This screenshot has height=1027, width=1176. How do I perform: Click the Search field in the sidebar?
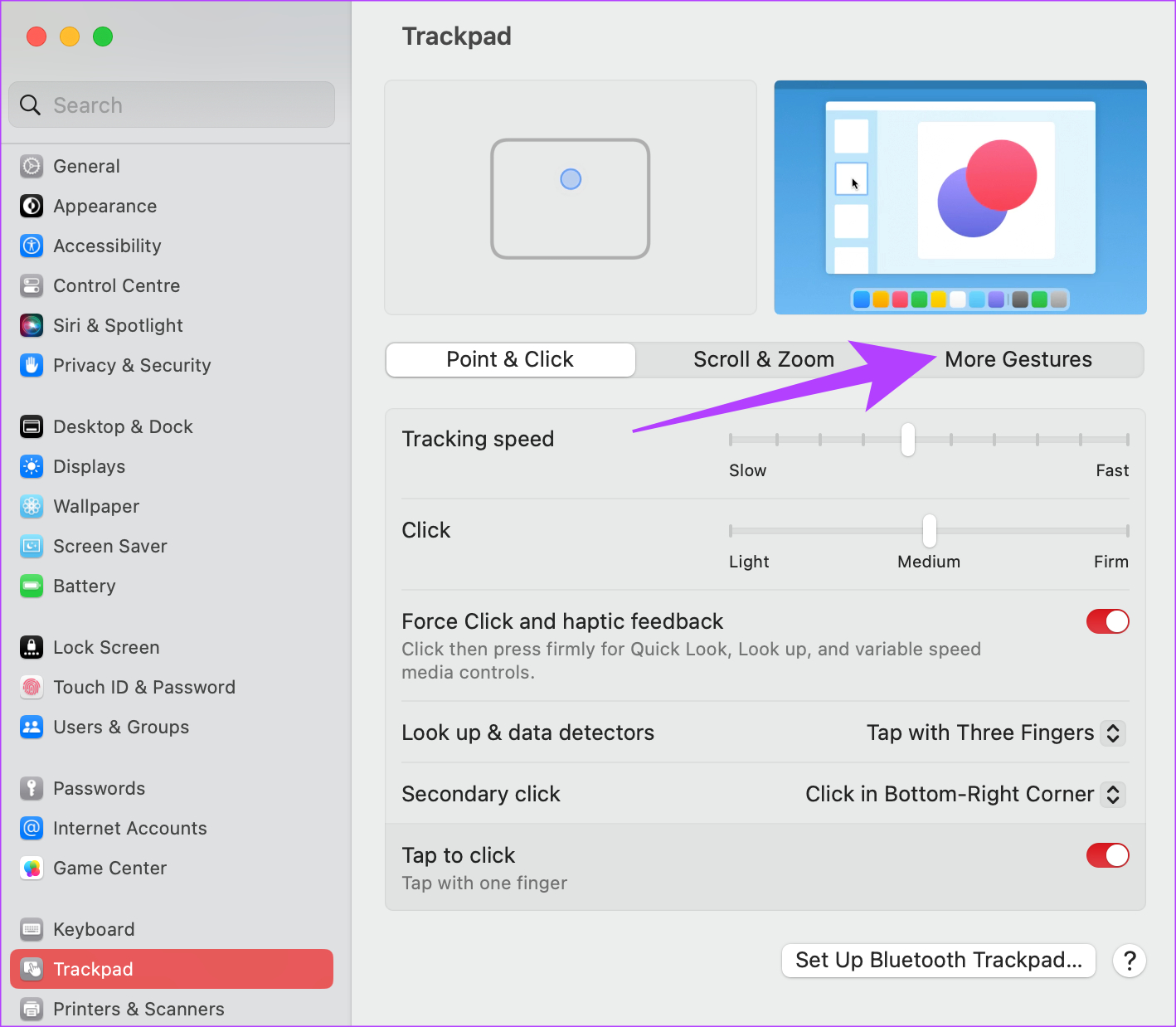(172, 105)
